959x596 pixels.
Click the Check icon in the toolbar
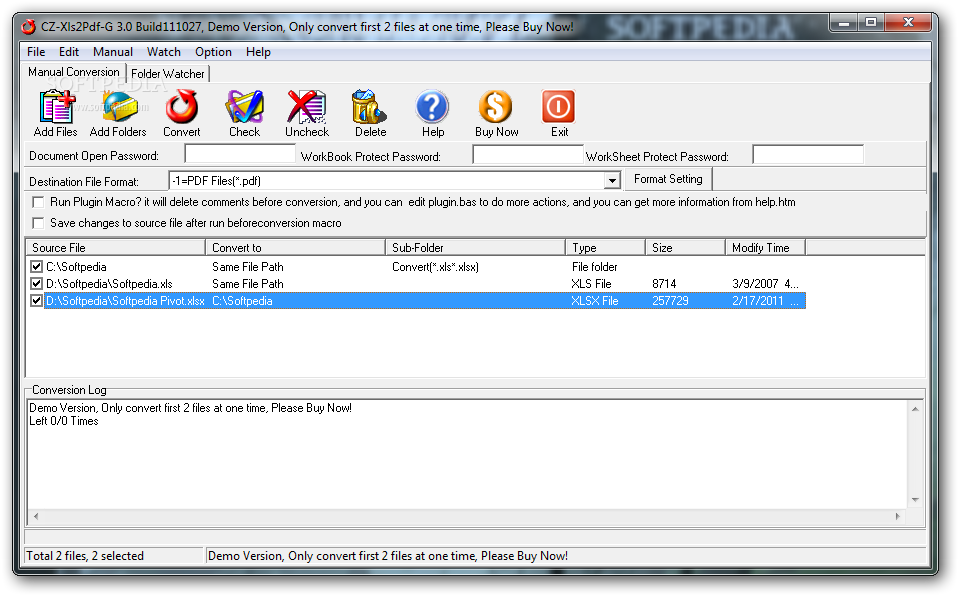[x=245, y=107]
